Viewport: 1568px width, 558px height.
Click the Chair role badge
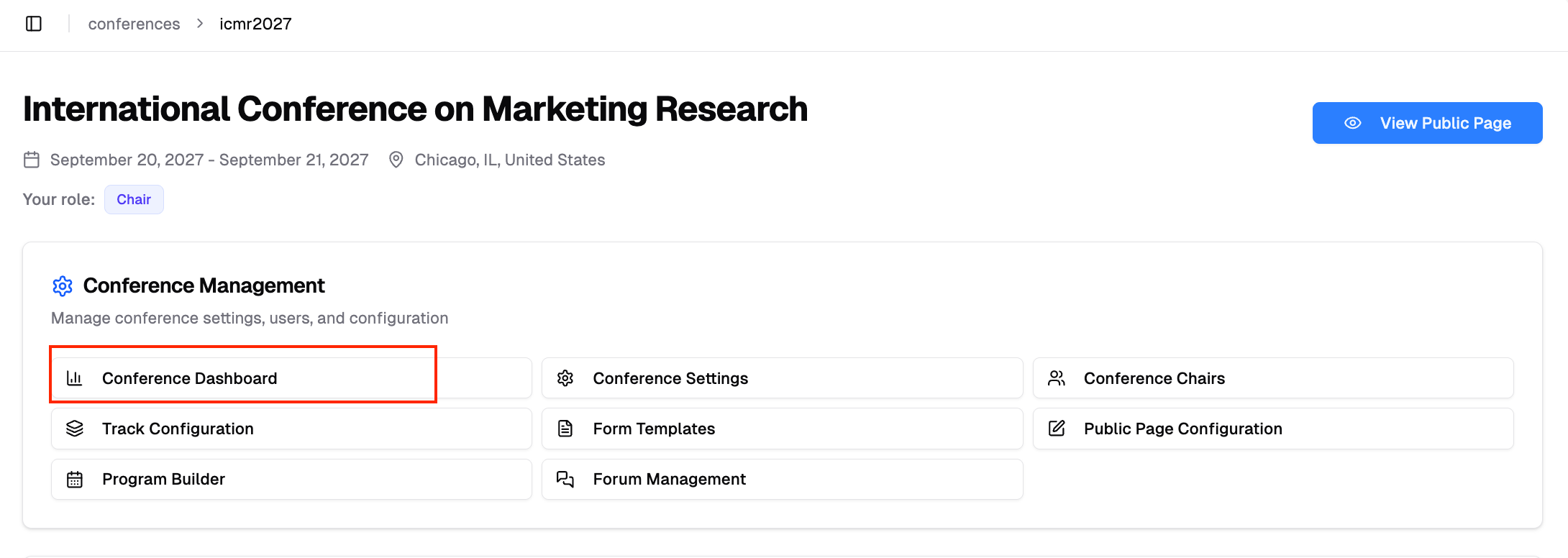click(x=134, y=199)
